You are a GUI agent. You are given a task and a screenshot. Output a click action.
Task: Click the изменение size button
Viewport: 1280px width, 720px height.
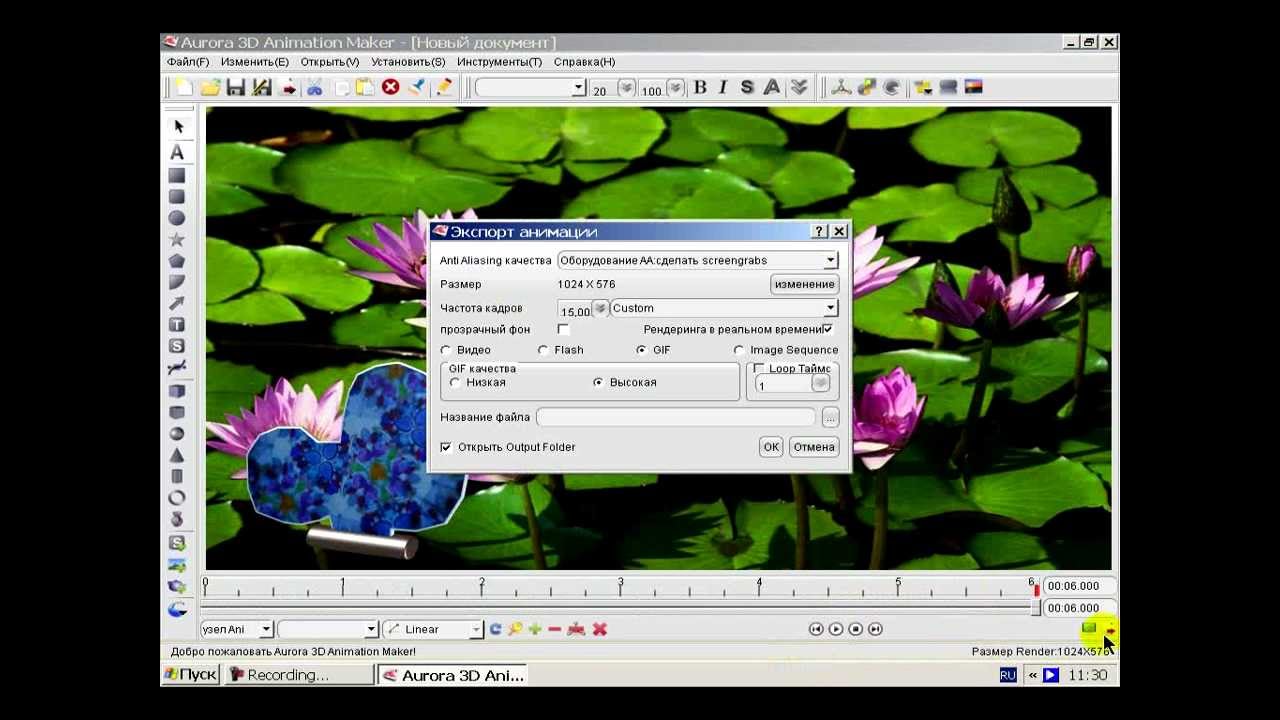pos(804,284)
